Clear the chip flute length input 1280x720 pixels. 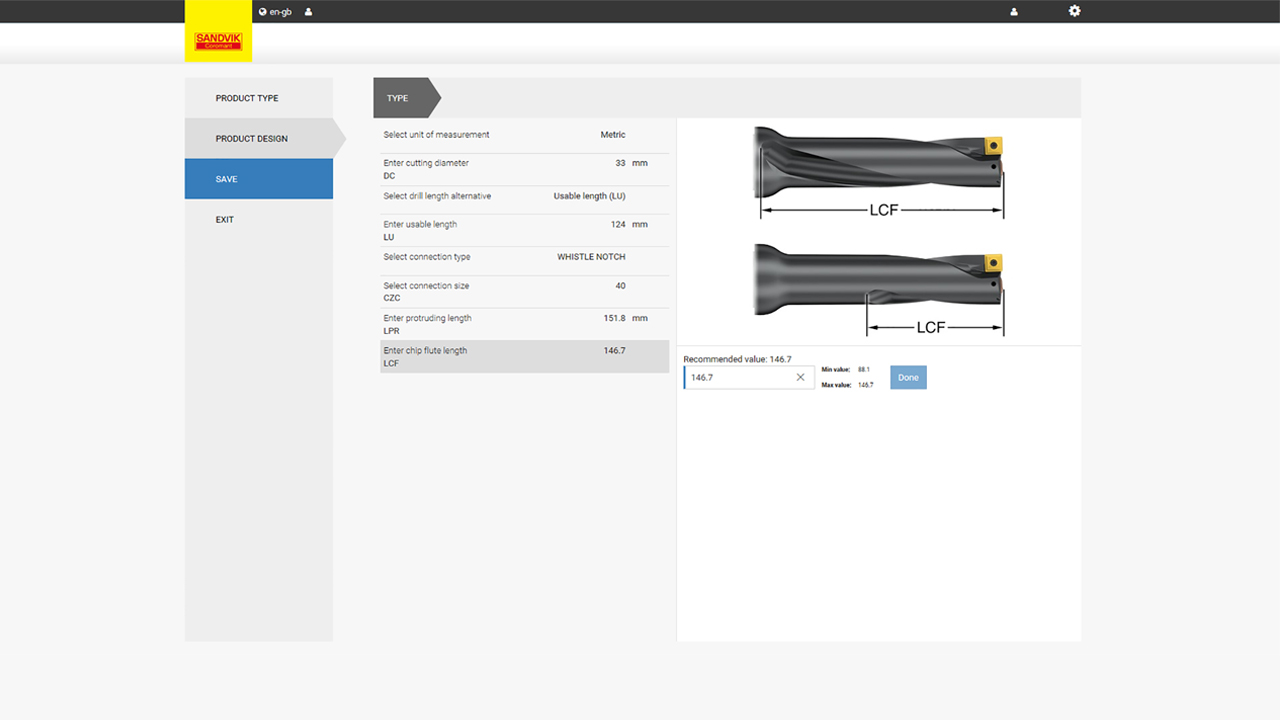click(800, 377)
